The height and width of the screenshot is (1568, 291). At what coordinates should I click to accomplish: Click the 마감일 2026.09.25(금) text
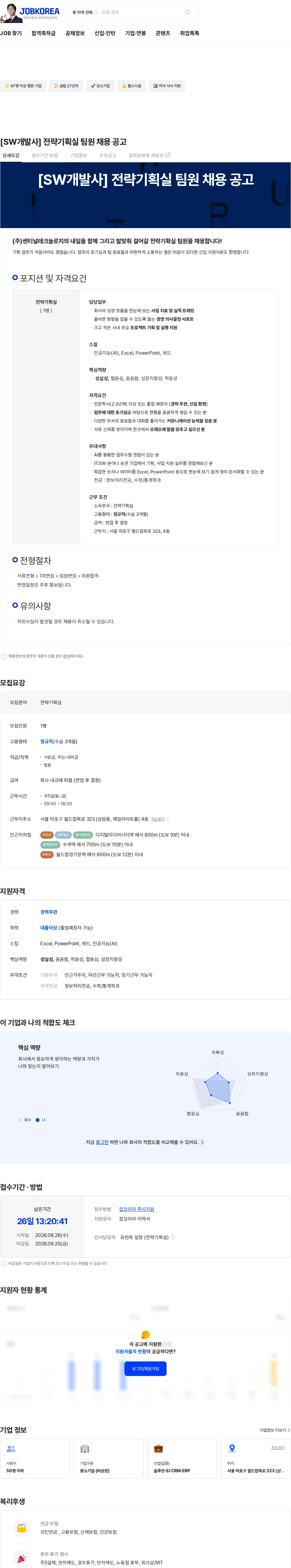click(42, 1244)
